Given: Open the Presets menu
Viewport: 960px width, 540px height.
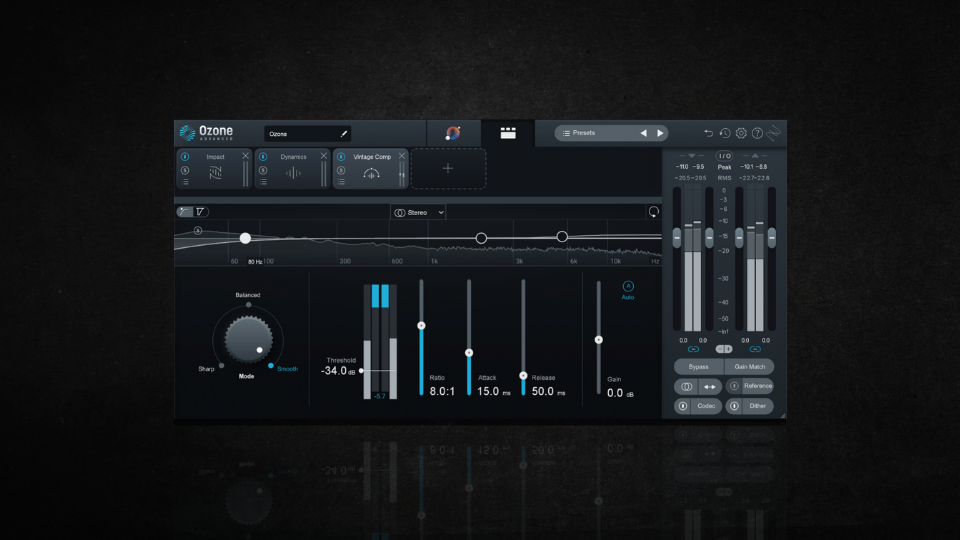Looking at the screenshot, I should click(x=585, y=133).
